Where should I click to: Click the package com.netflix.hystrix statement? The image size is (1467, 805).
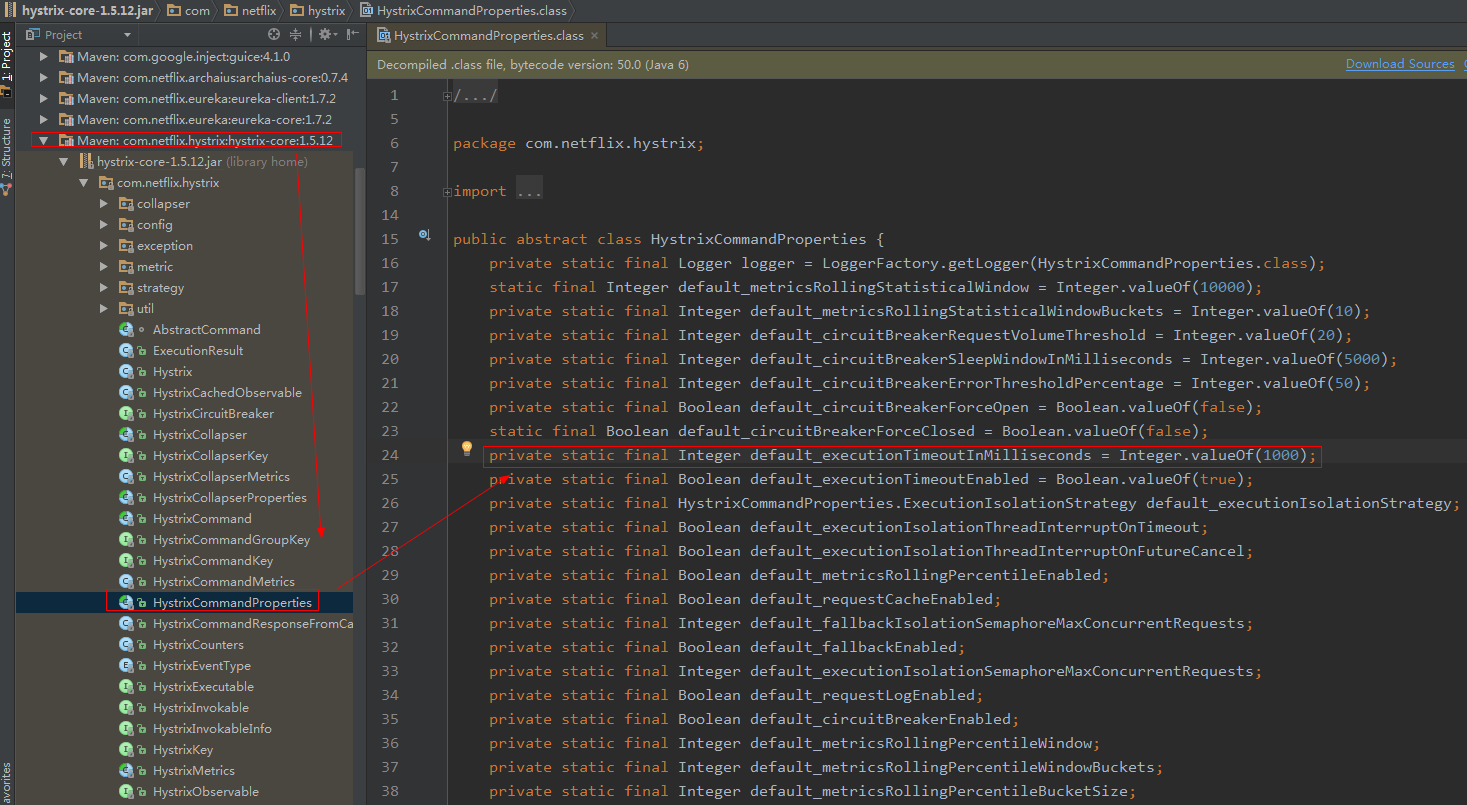579,143
